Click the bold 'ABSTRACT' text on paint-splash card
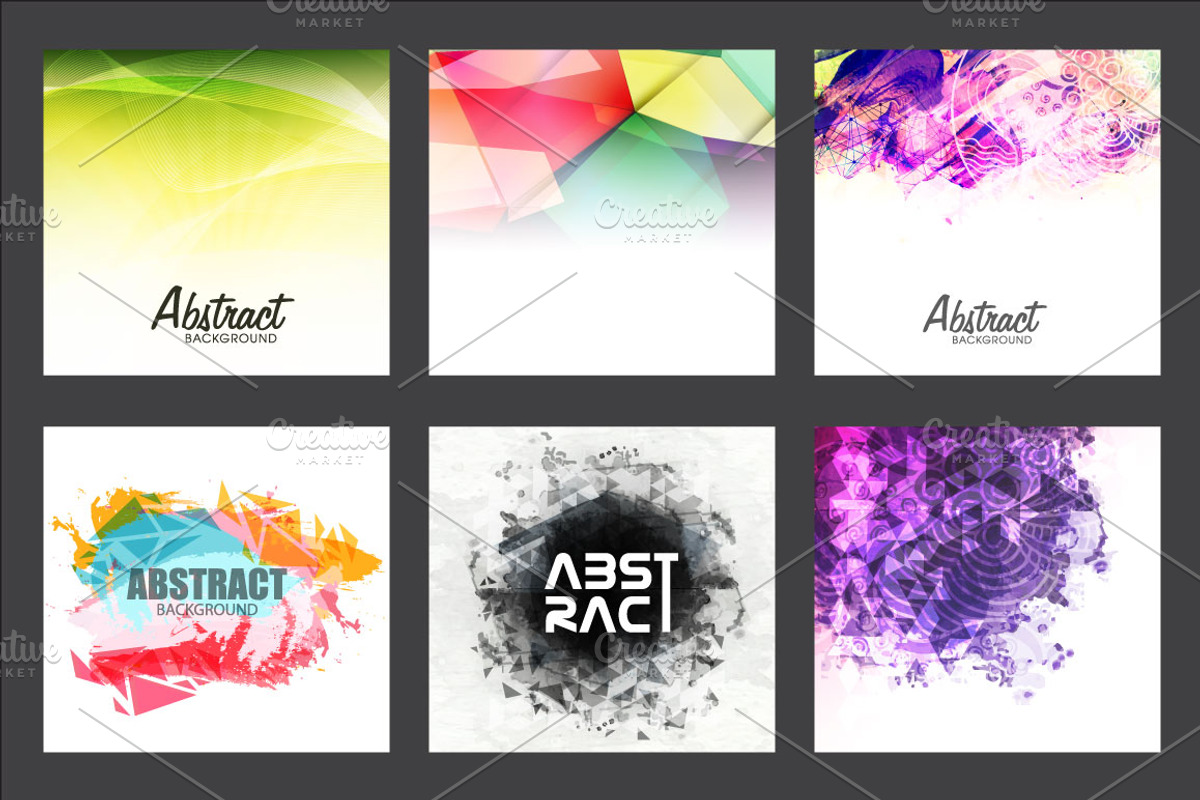1200x800 pixels. (x=207, y=584)
